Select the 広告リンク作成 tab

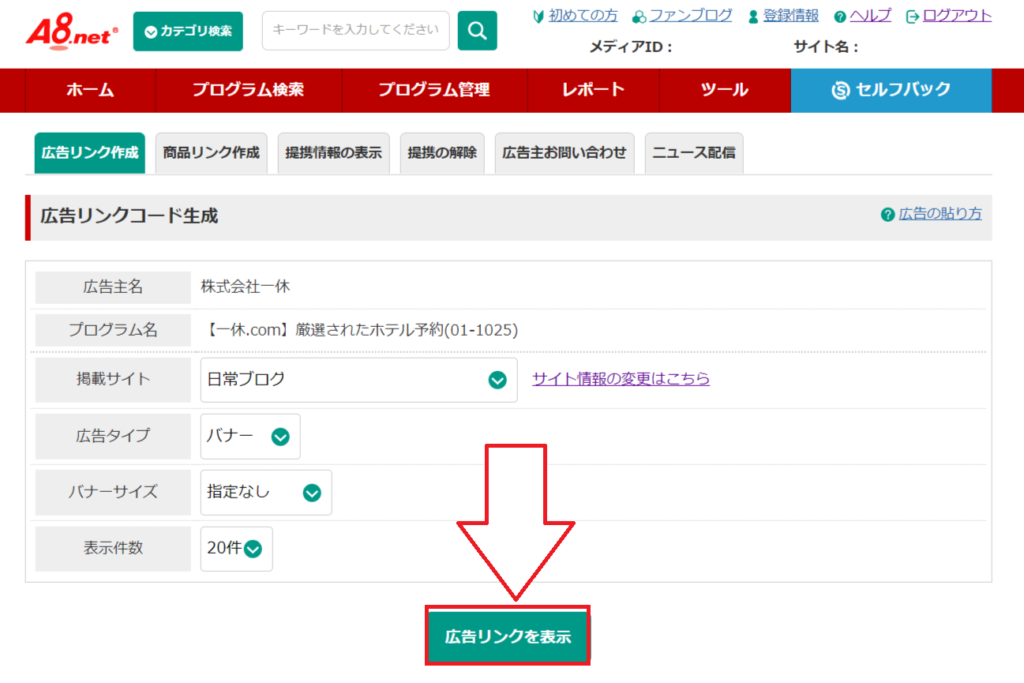[89, 153]
